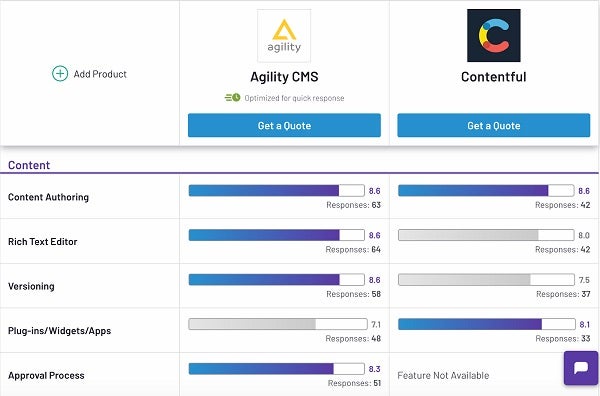Click the Add Product label
600x396 pixels.
100,74
